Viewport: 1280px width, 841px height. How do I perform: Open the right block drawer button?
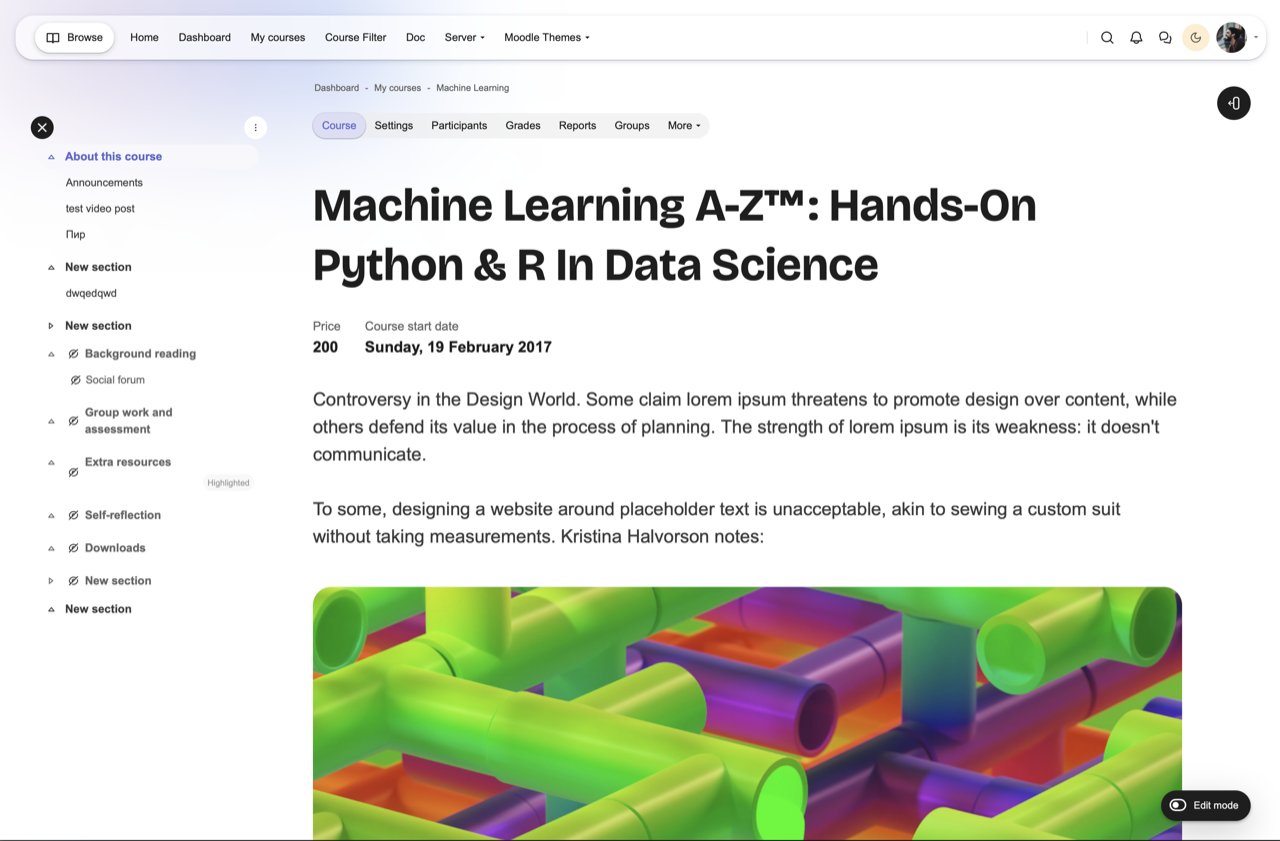click(x=1233, y=103)
